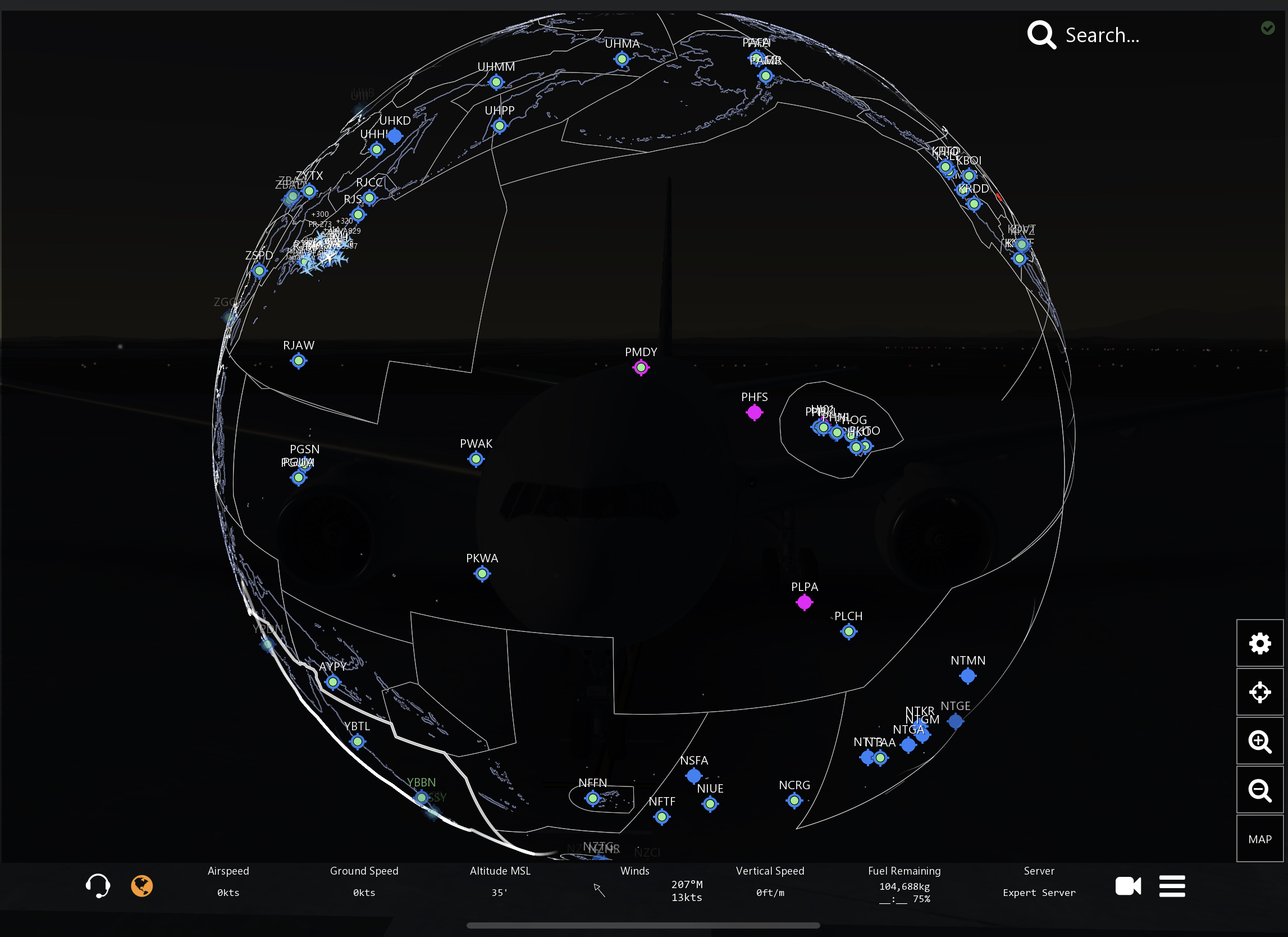Open the Fuel Remaining status readout
The width and height of the screenshot is (1288, 937).
(904, 884)
